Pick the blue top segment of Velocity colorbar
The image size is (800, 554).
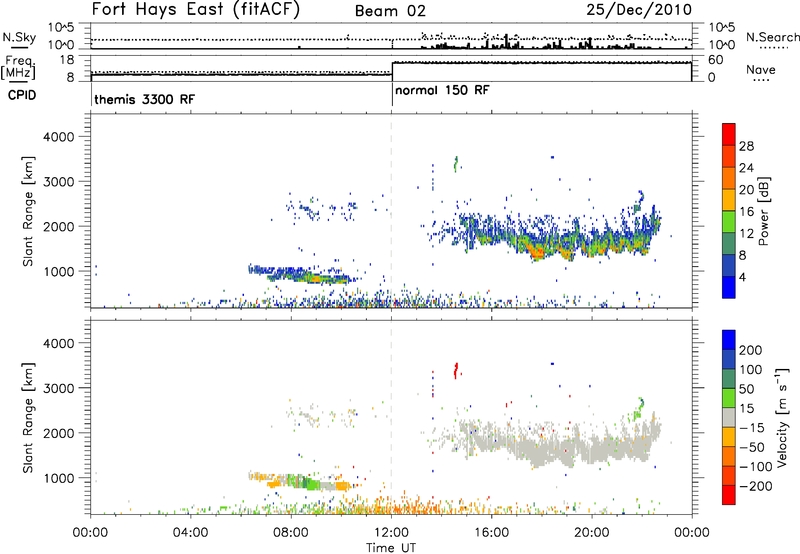point(729,339)
